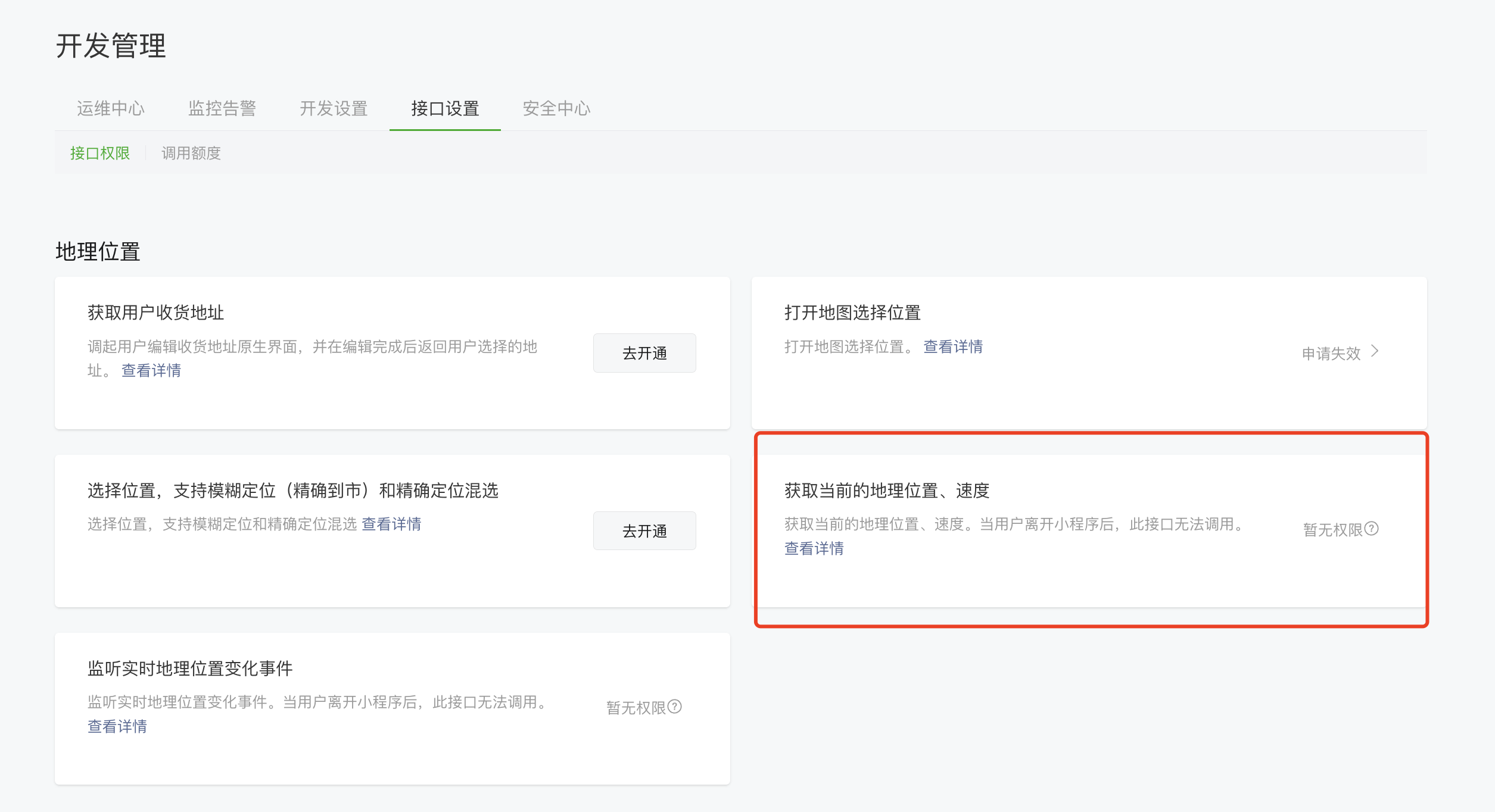1495x812 pixels.
Task: Open 查看详情 under 监听实时地理位置变化事件
Action: point(117,727)
